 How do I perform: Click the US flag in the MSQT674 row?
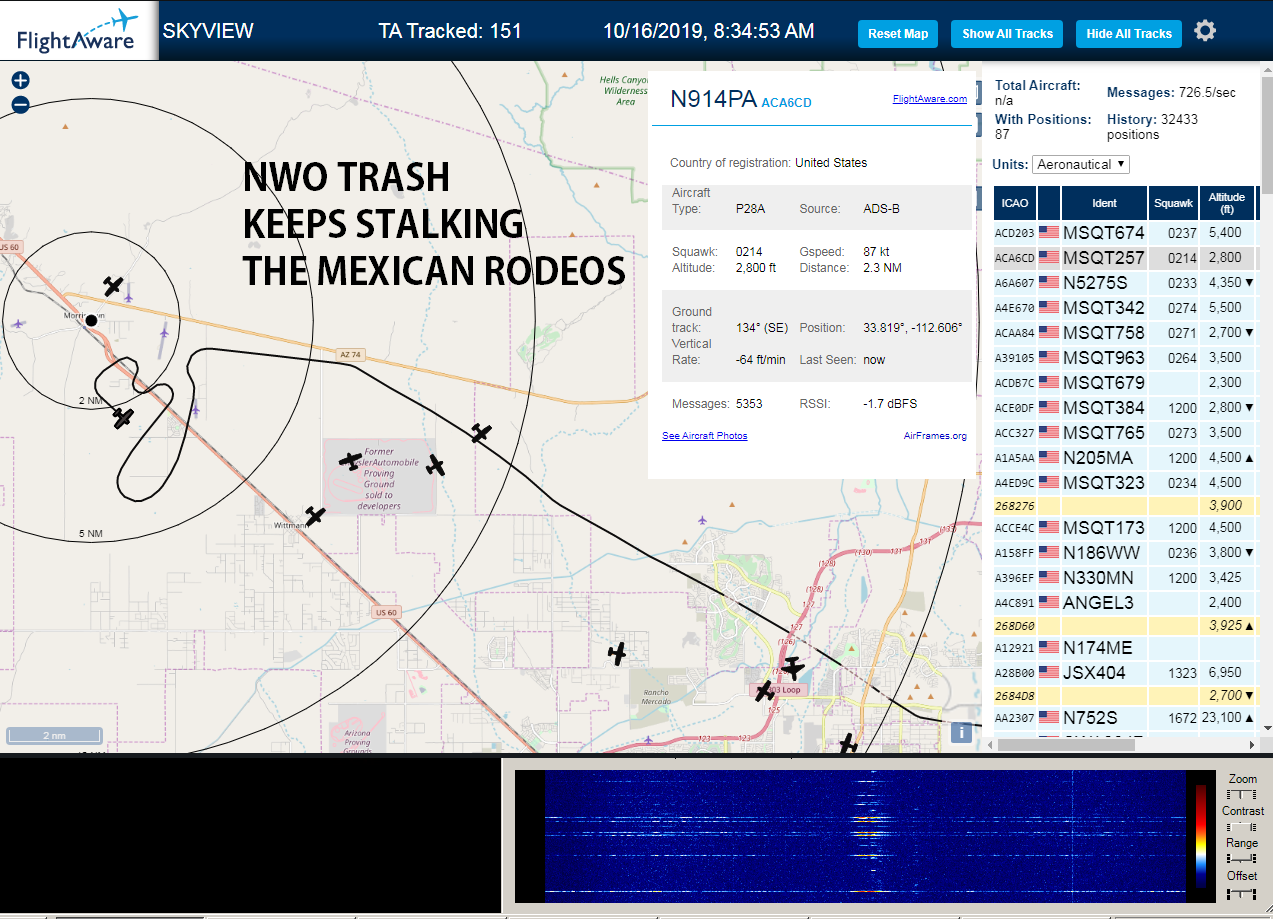tap(1049, 232)
